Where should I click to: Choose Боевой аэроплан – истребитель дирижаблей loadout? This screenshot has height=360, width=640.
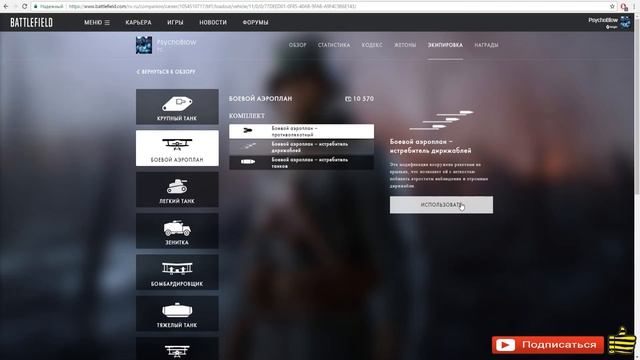pyautogui.click(x=301, y=147)
